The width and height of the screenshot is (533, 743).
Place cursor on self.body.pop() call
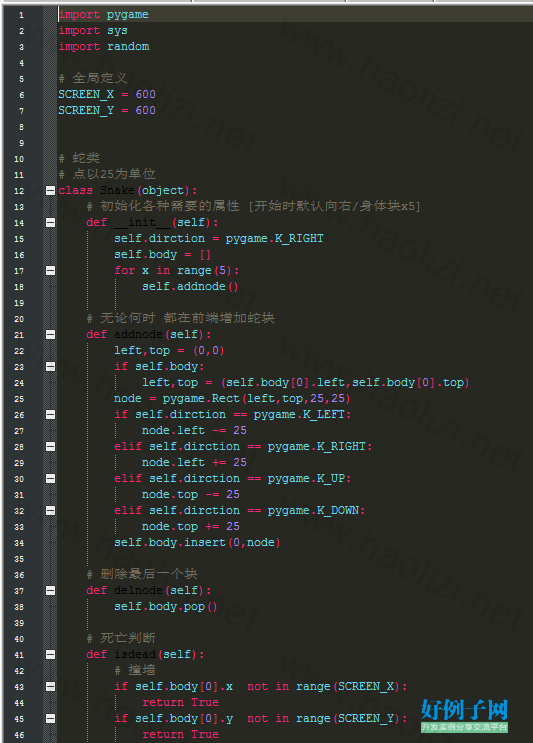[x=165, y=607]
